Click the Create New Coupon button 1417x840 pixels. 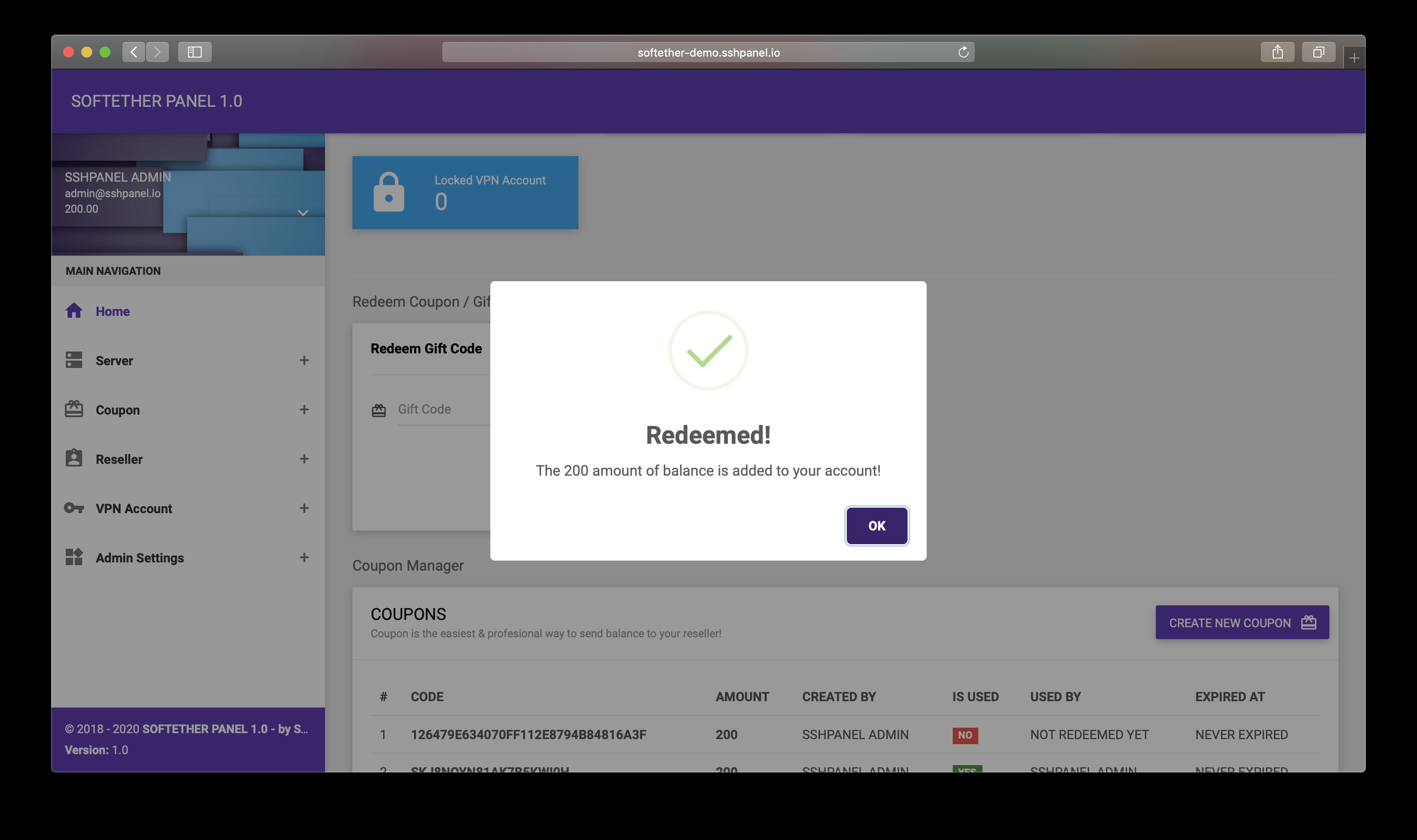[x=1242, y=623]
